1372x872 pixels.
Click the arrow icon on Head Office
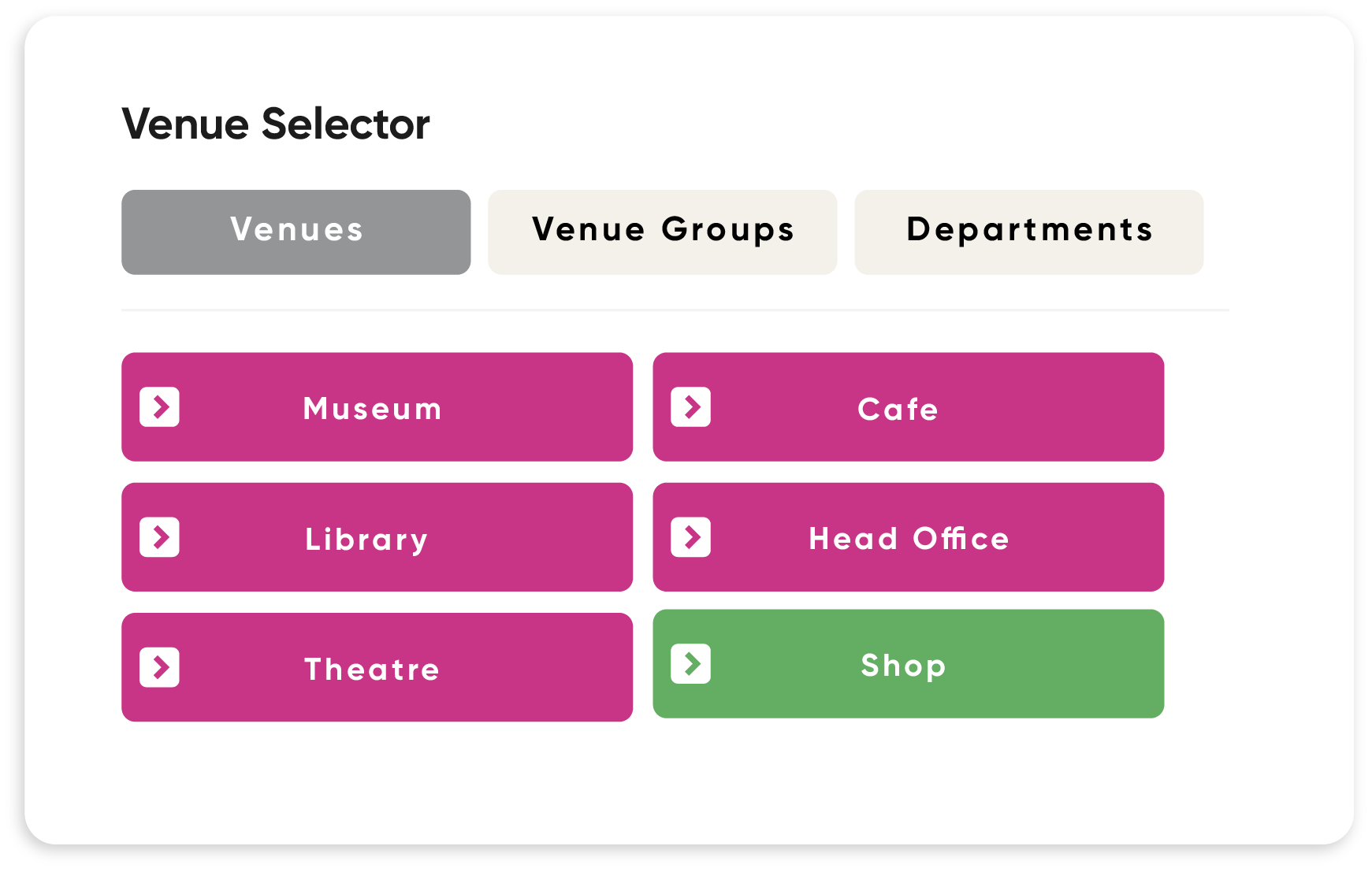tap(690, 537)
